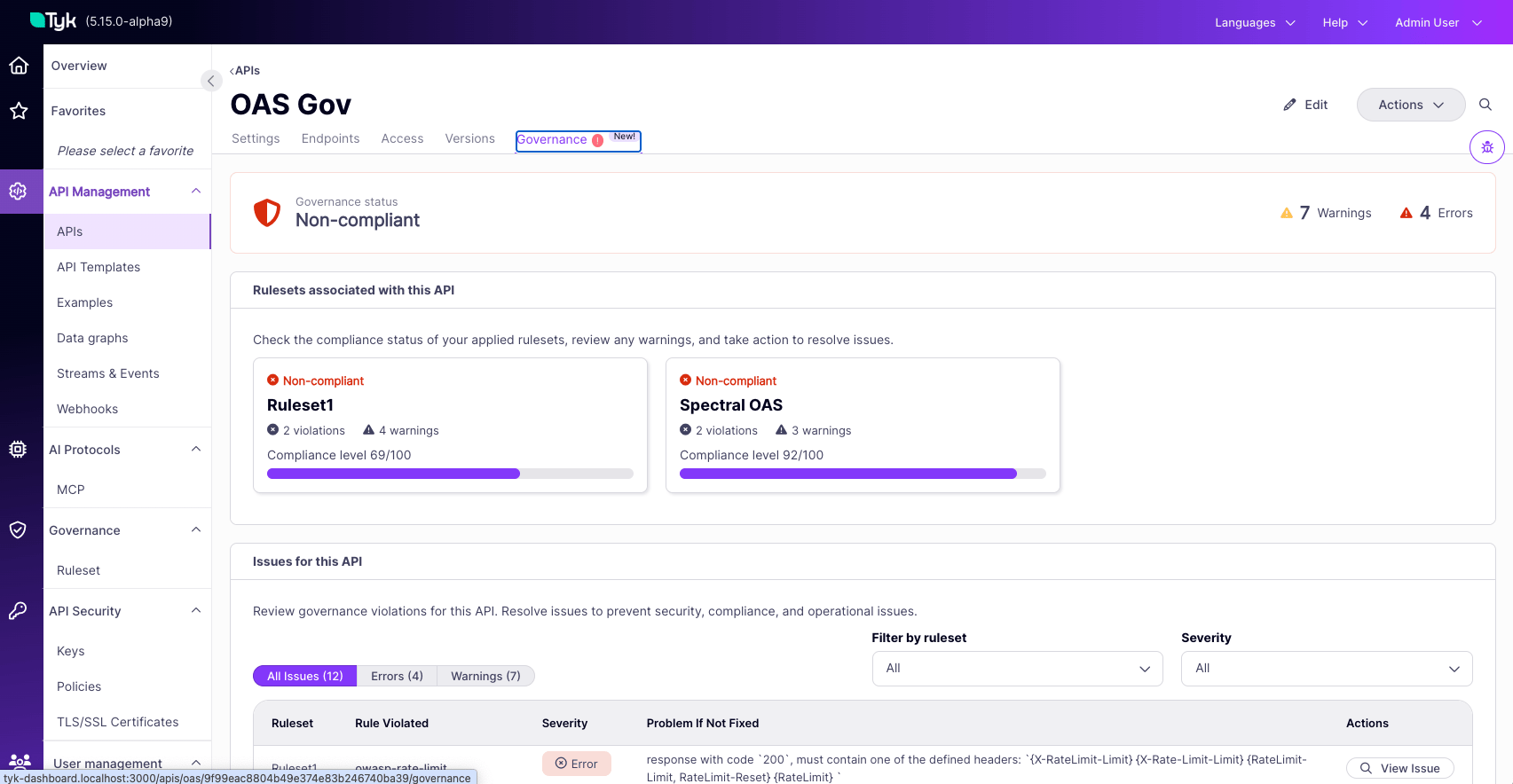Collapse the API Management section

tap(196, 192)
